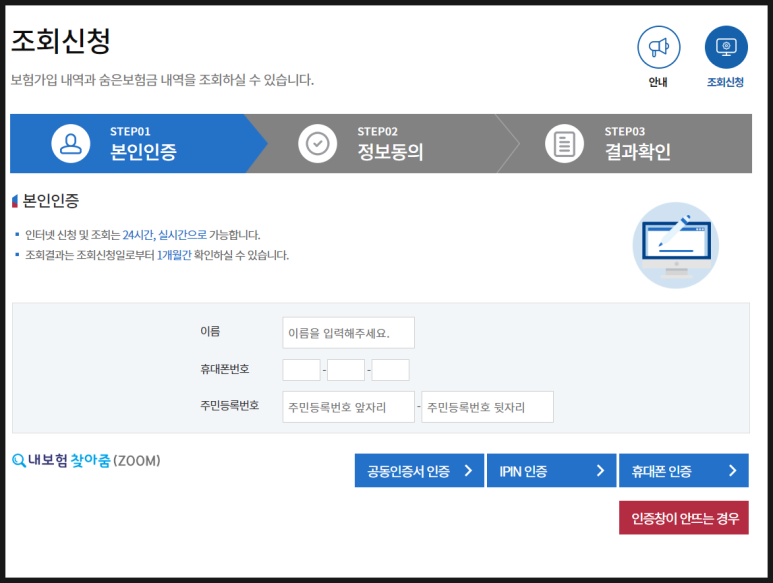Screen dimensions: 773x583
Task: Click the 인증창이 안뜨는 경우 button
Action: click(684, 518)
